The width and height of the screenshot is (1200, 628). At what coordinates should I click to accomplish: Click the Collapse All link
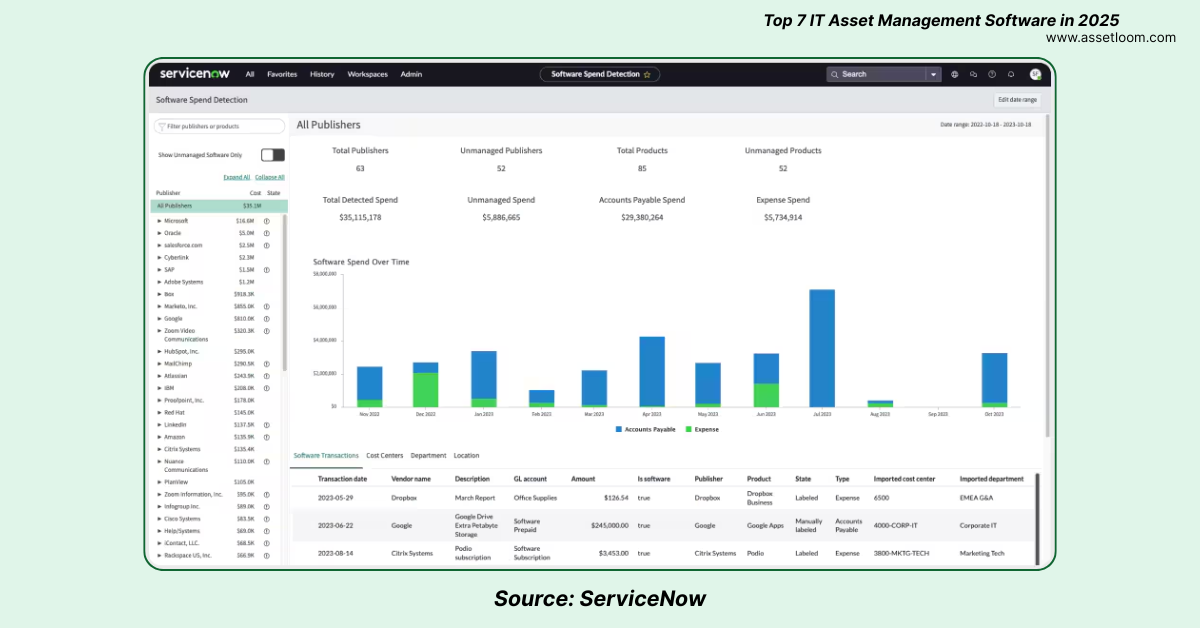click(x=270, y=177)
